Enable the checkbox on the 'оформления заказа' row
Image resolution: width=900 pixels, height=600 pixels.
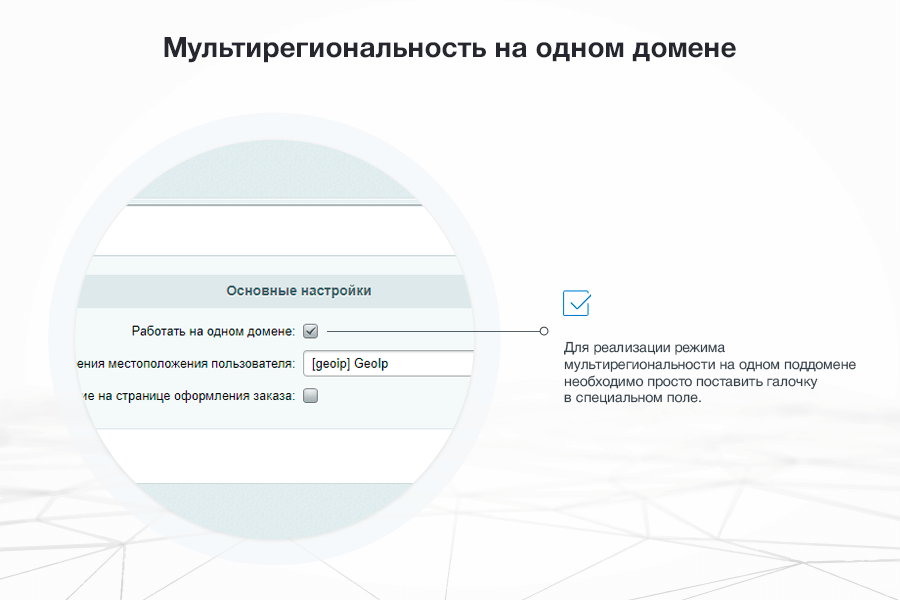click(311, 395)
